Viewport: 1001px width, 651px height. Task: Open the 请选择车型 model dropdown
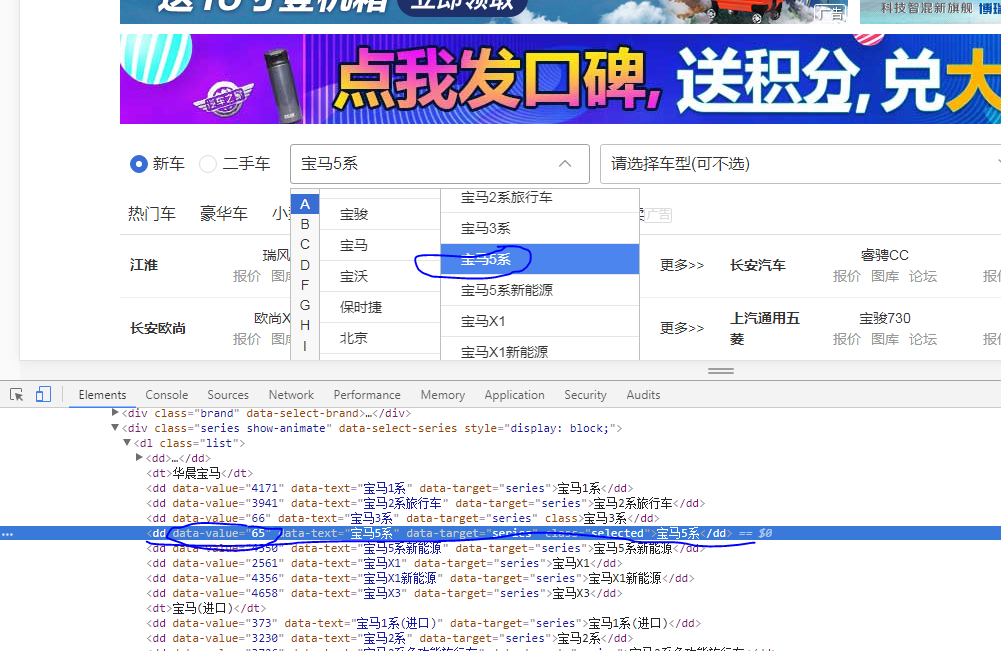tap(801, 164)
